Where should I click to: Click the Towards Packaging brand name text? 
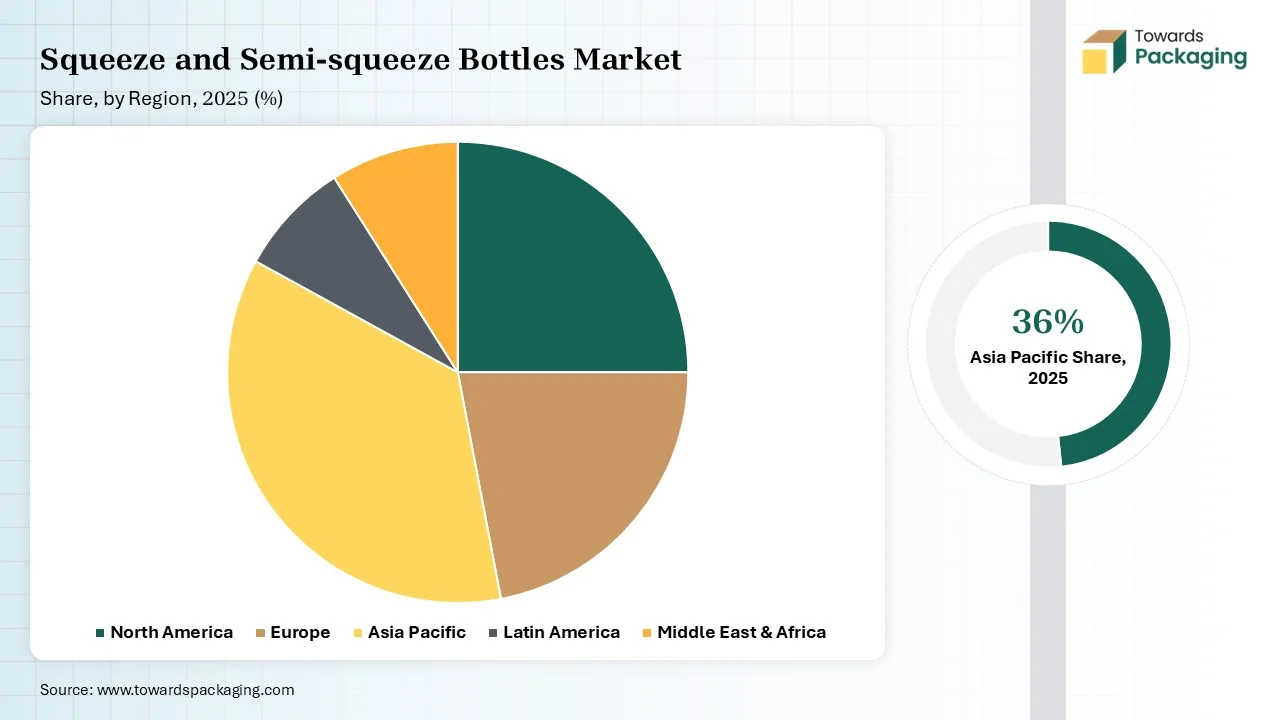1190,50
